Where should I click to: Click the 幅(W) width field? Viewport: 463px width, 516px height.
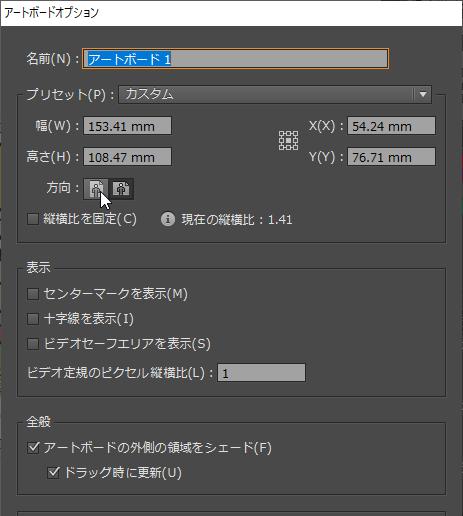click(127, 126)
